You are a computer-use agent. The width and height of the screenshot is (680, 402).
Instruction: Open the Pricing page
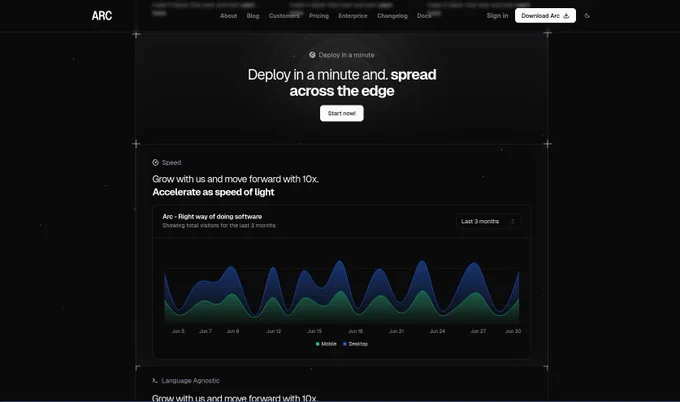pos(319,16)
